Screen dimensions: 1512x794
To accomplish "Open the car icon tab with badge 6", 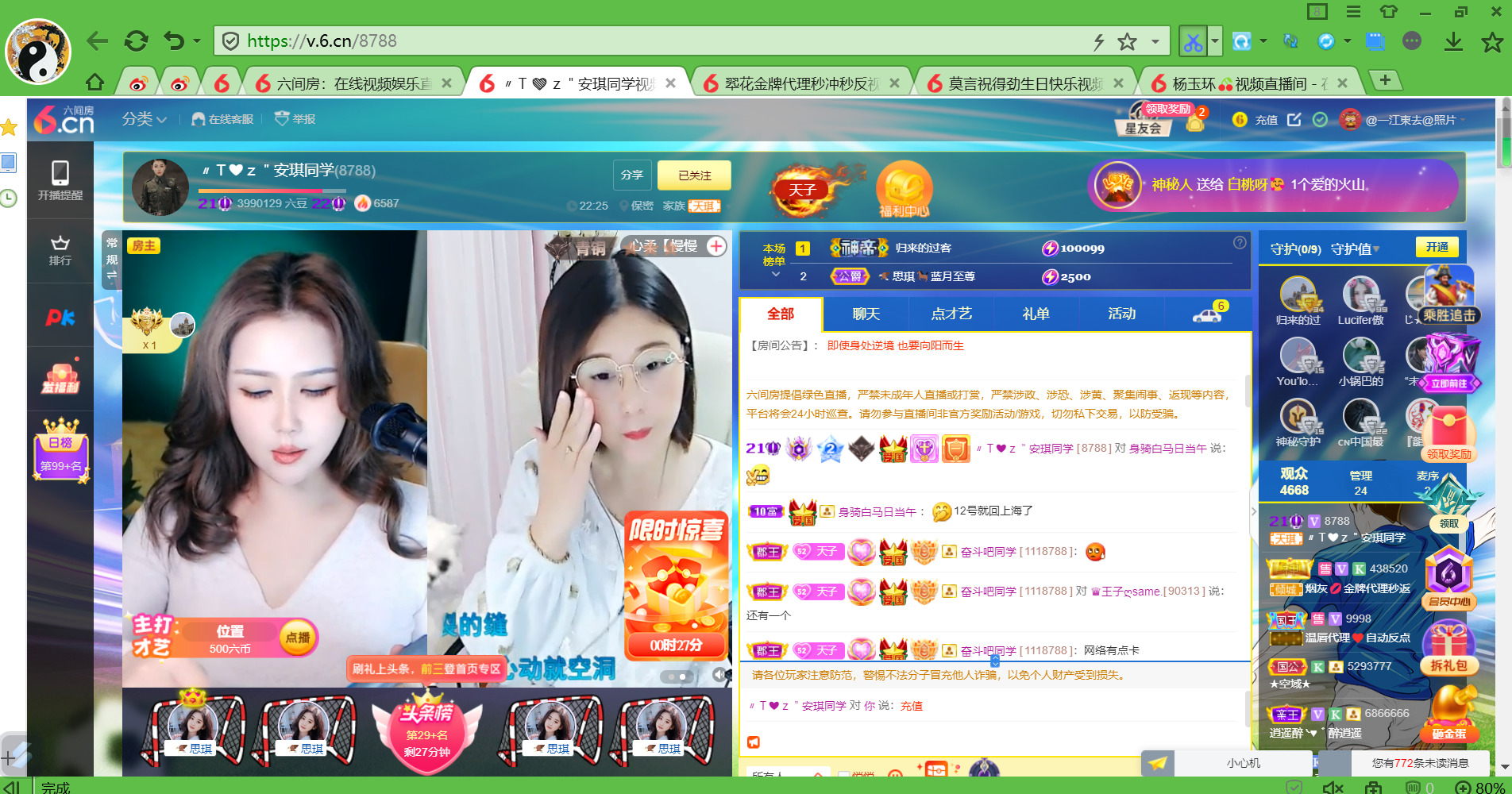I will (1208, 314).
